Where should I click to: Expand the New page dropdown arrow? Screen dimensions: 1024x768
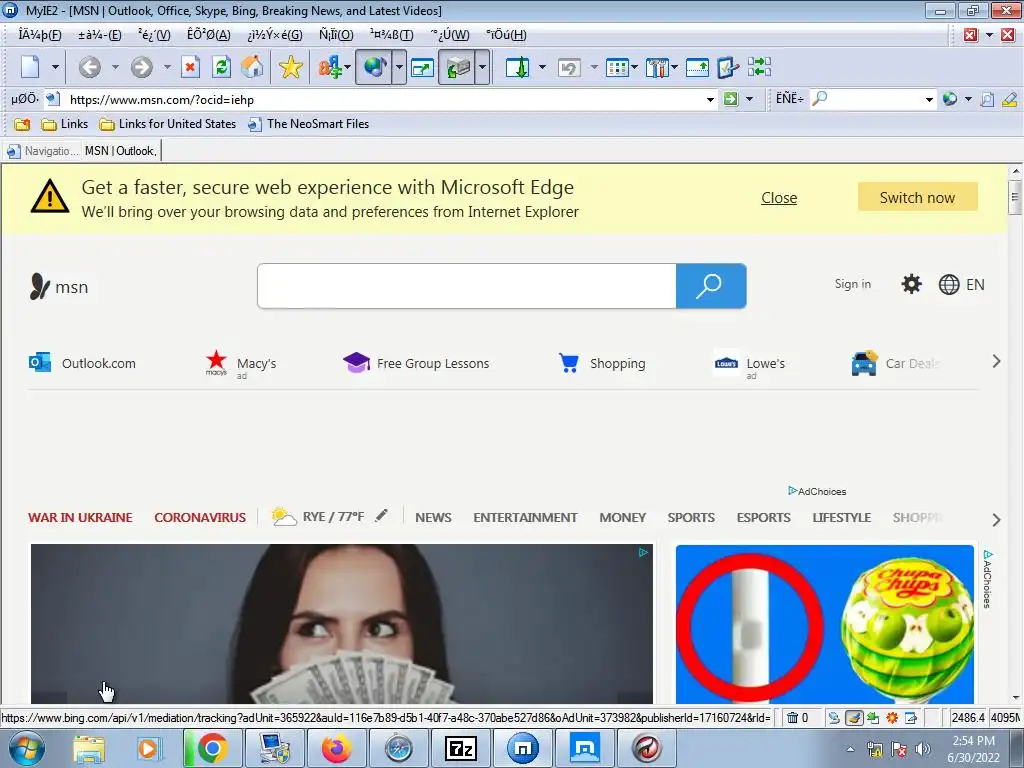tap(55, 67)
